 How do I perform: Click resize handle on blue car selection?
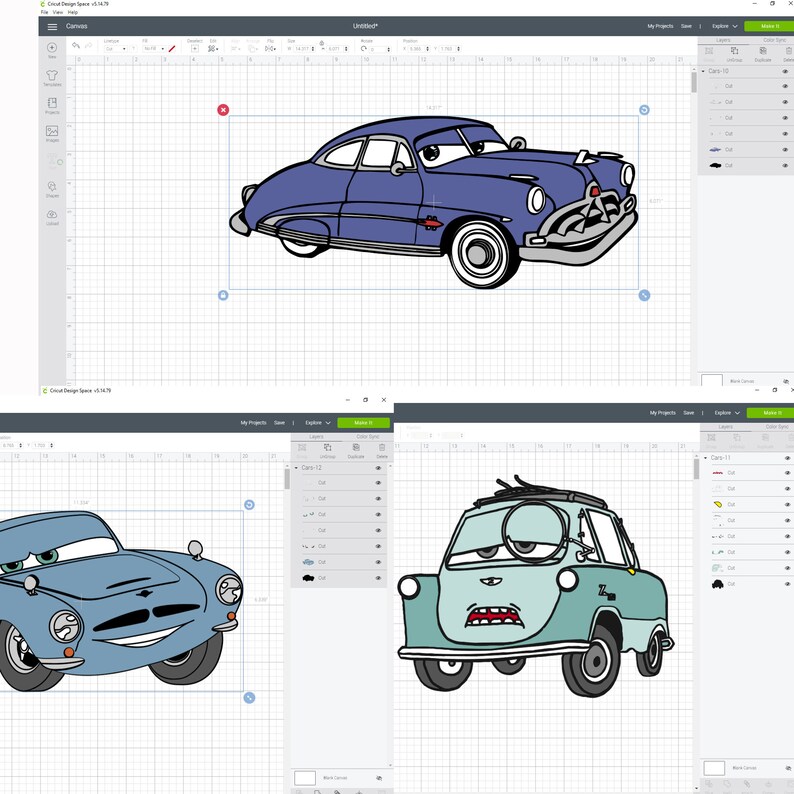click(x=249, y=698)
